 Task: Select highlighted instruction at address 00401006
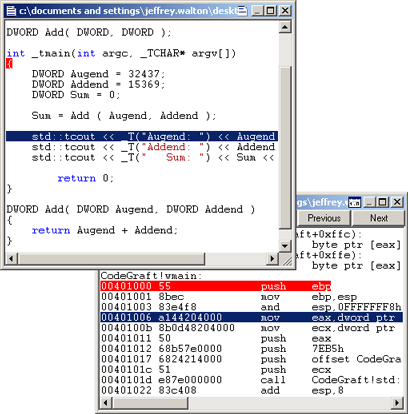pyautogui.click(x=251, y=317)
